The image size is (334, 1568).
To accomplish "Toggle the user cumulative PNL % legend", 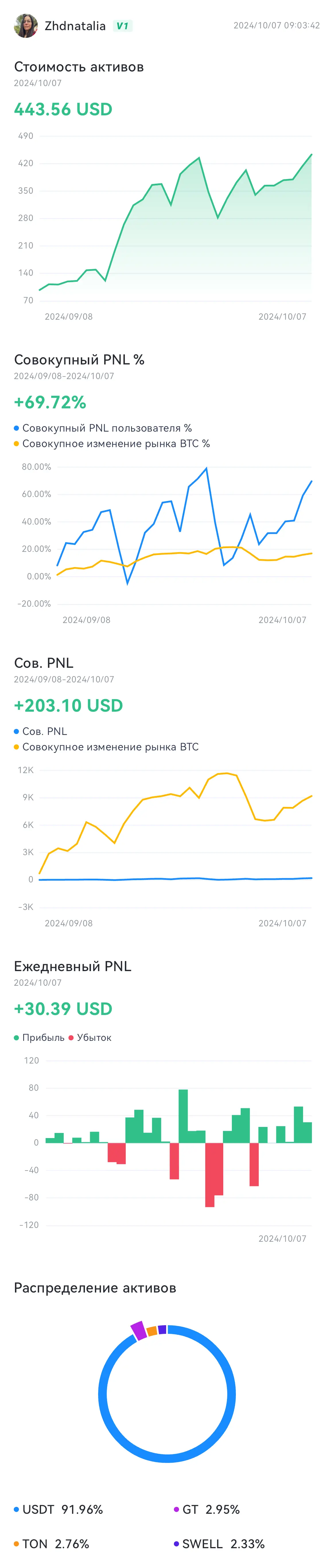I will tap(103, 428).
